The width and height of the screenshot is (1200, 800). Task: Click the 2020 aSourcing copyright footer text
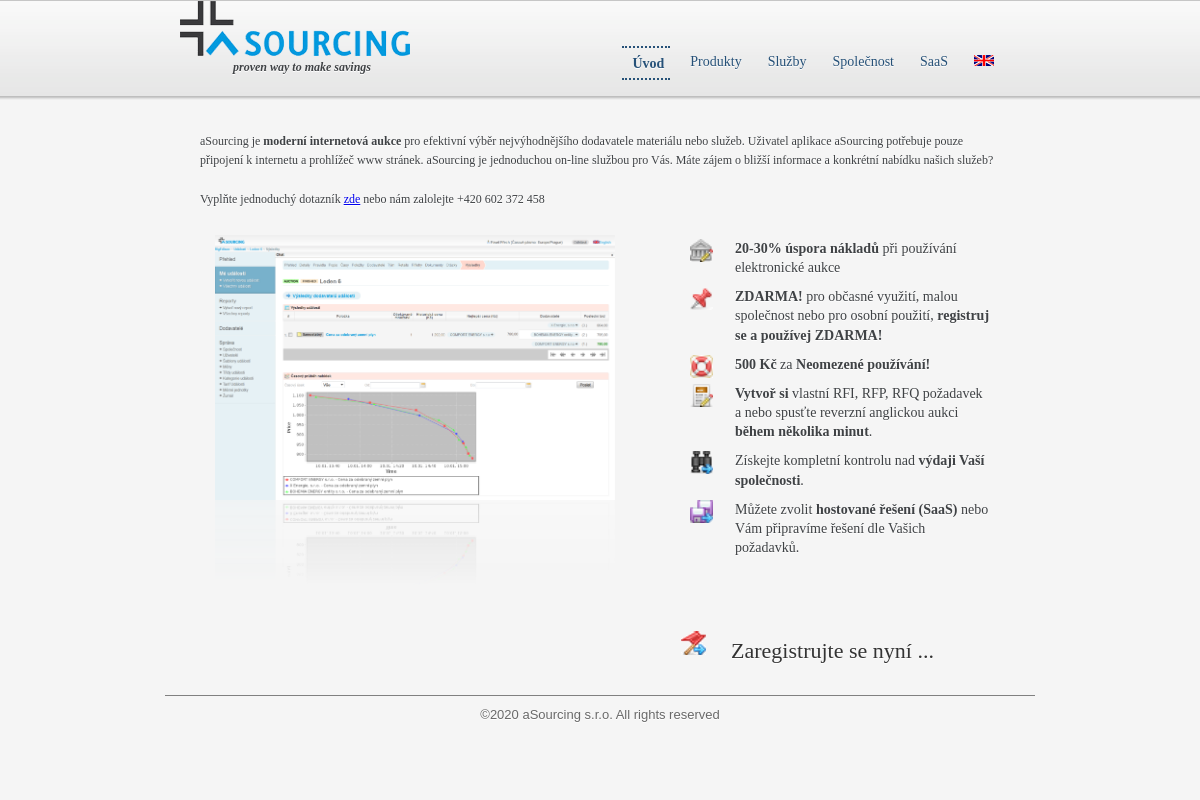coord(599,714)
